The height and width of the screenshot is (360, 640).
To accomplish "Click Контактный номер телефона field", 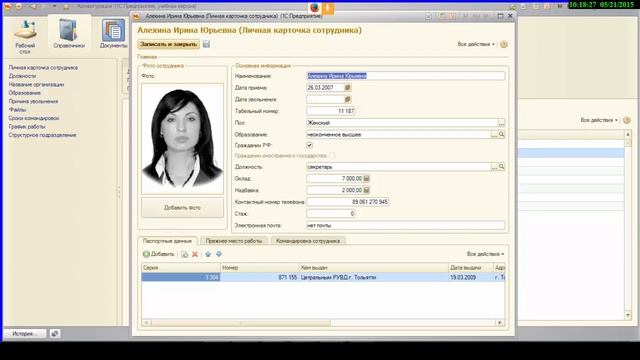I will coord(347,202).
